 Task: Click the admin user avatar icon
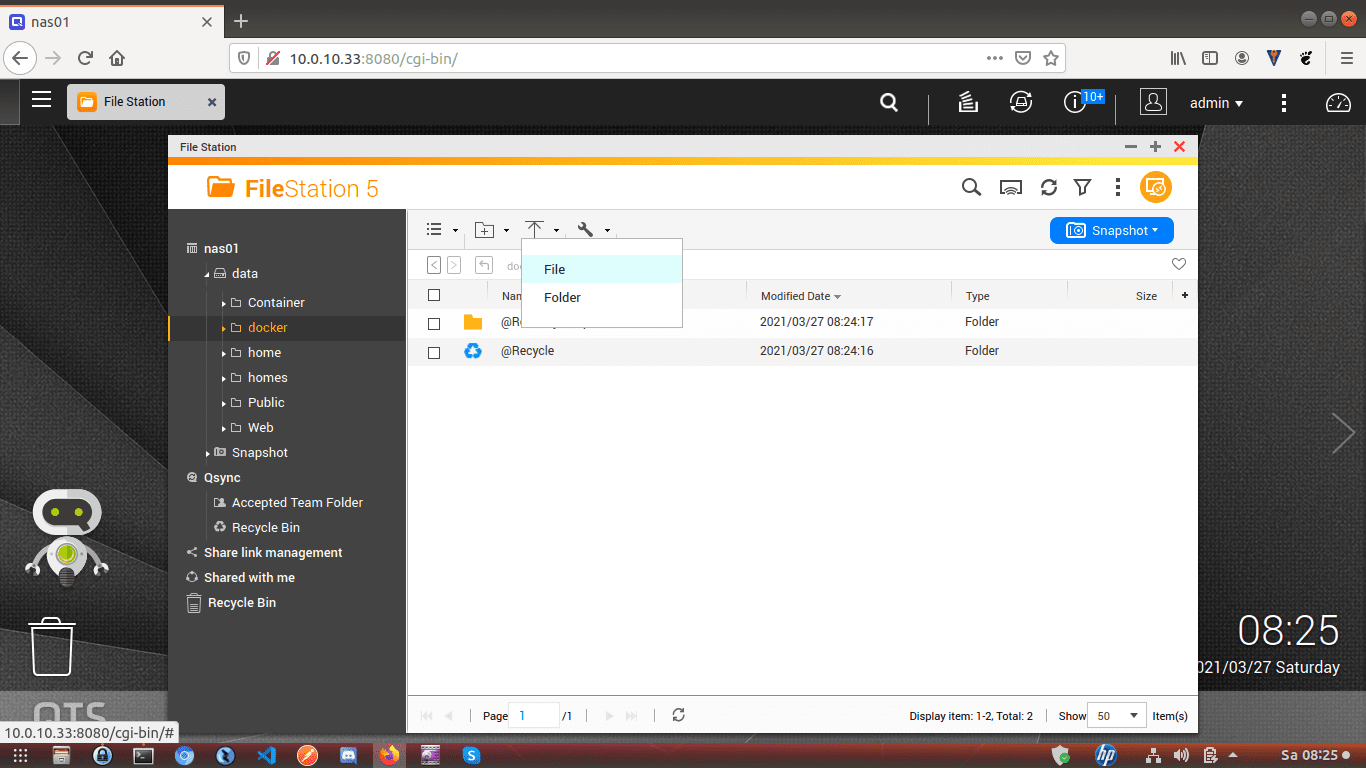pos(1153,102)
